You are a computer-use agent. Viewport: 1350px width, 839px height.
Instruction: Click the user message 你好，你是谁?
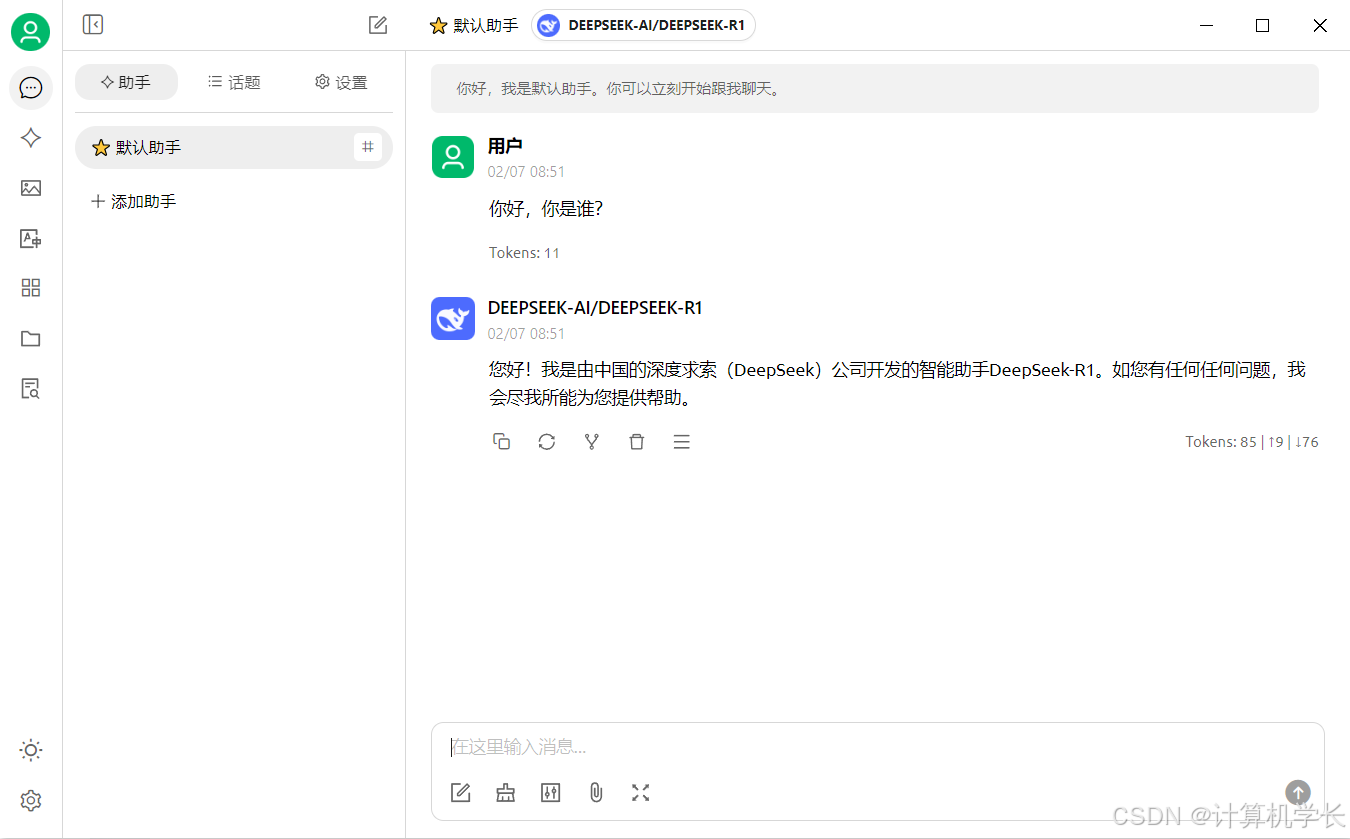tap(546, 209)
